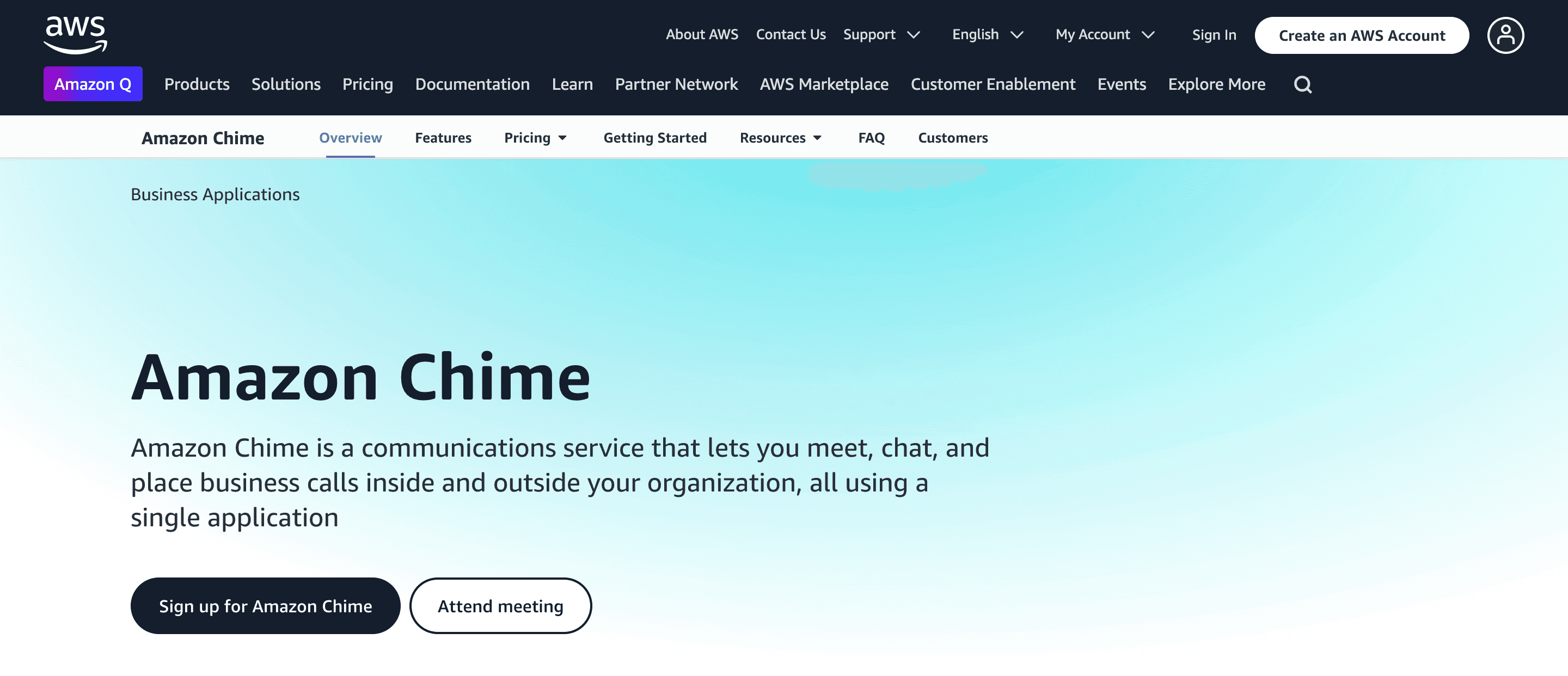The image size is (1568, 676).
Task: Click Sign up for Amazon Chime
Action: 265,605
